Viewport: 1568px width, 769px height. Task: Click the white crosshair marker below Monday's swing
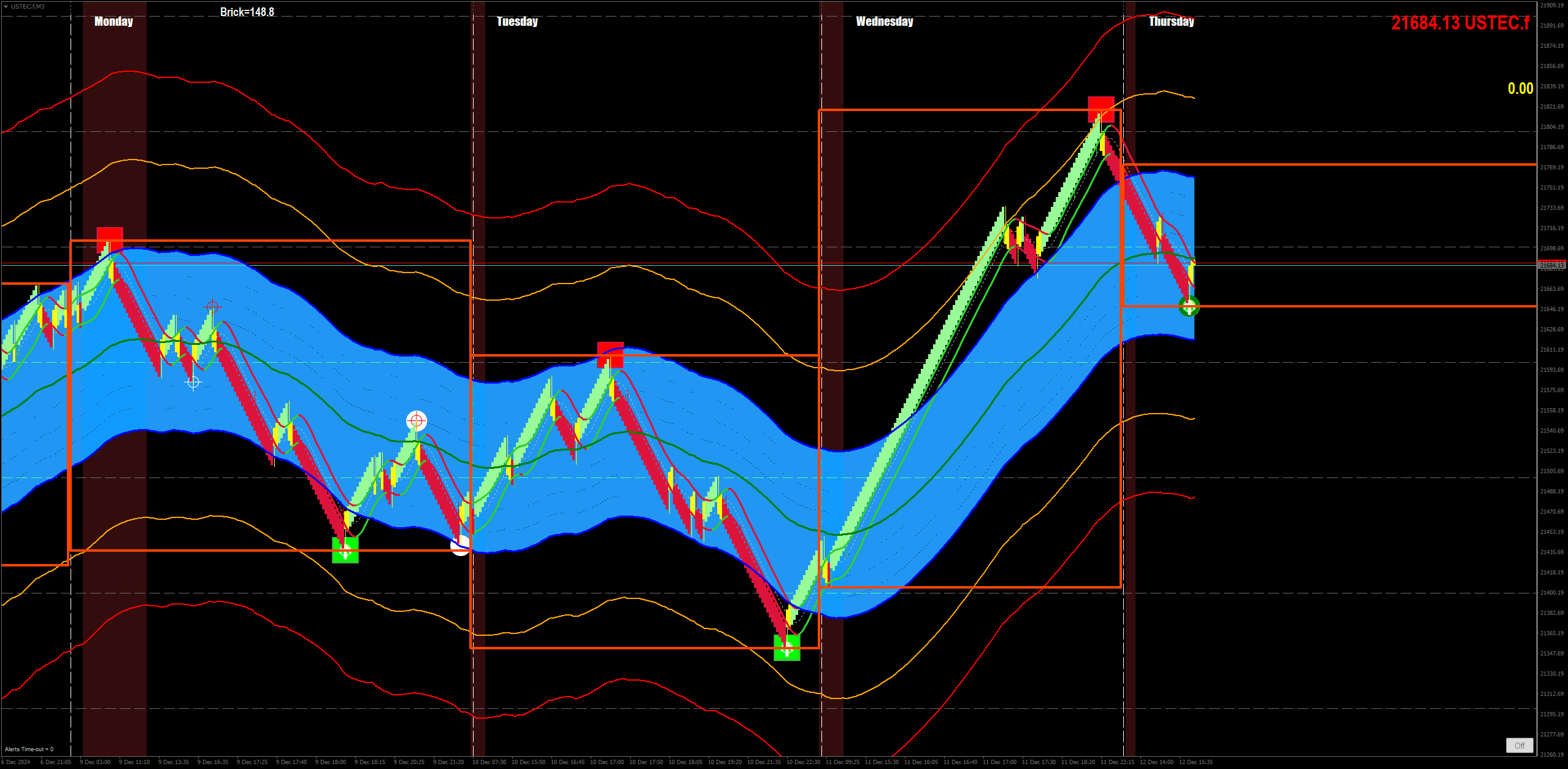(193, 383)
